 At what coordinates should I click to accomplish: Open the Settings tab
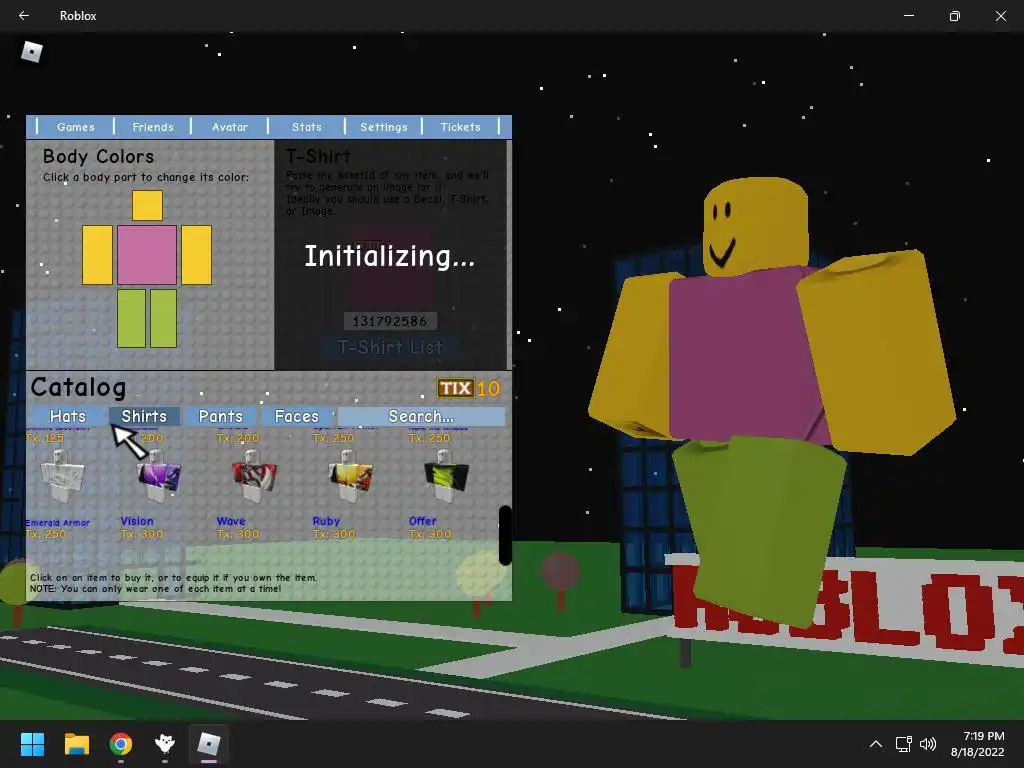click(384, 127)
